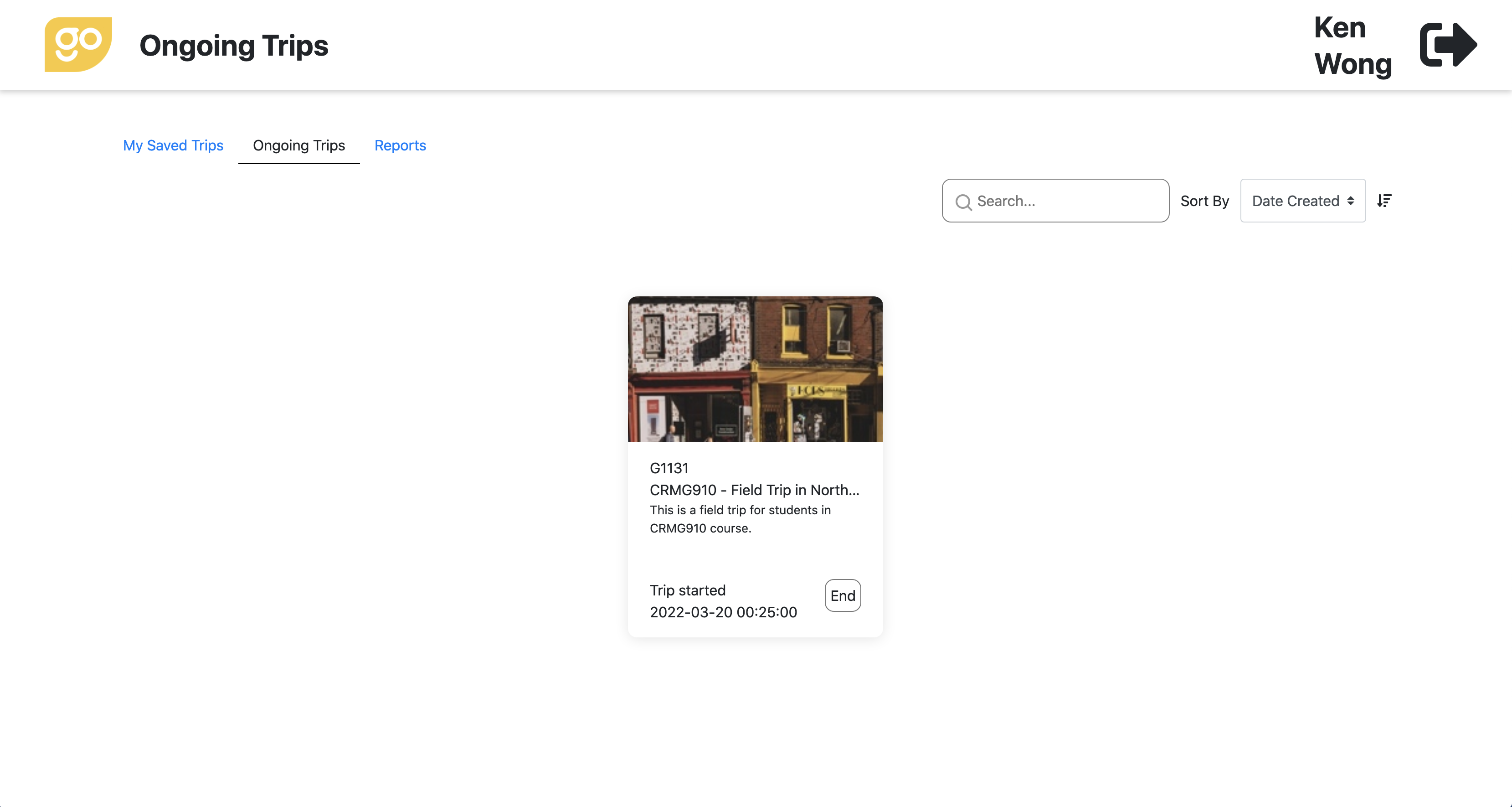Focus the Search input field
This screenshot has height=807, width=1512.
[x=1055, y=201]
